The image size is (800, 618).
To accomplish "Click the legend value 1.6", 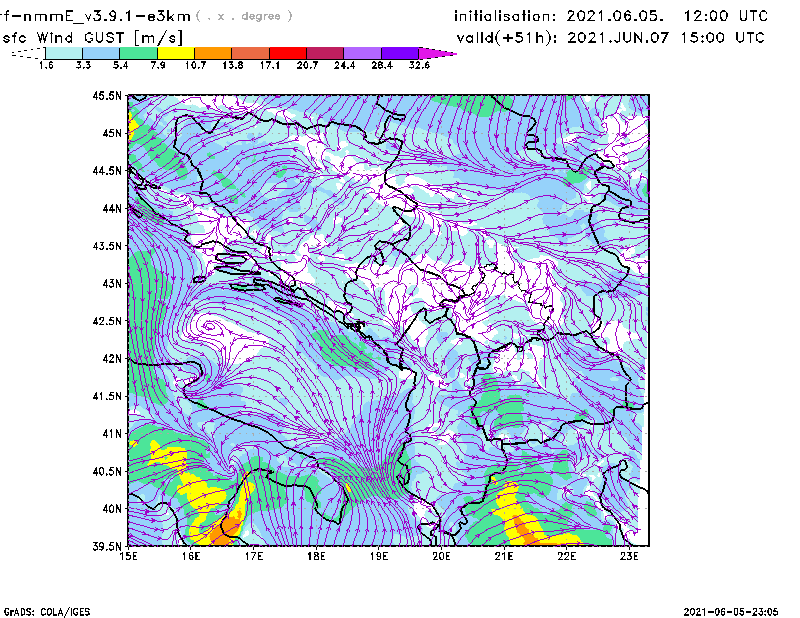I will coord(46,65).
